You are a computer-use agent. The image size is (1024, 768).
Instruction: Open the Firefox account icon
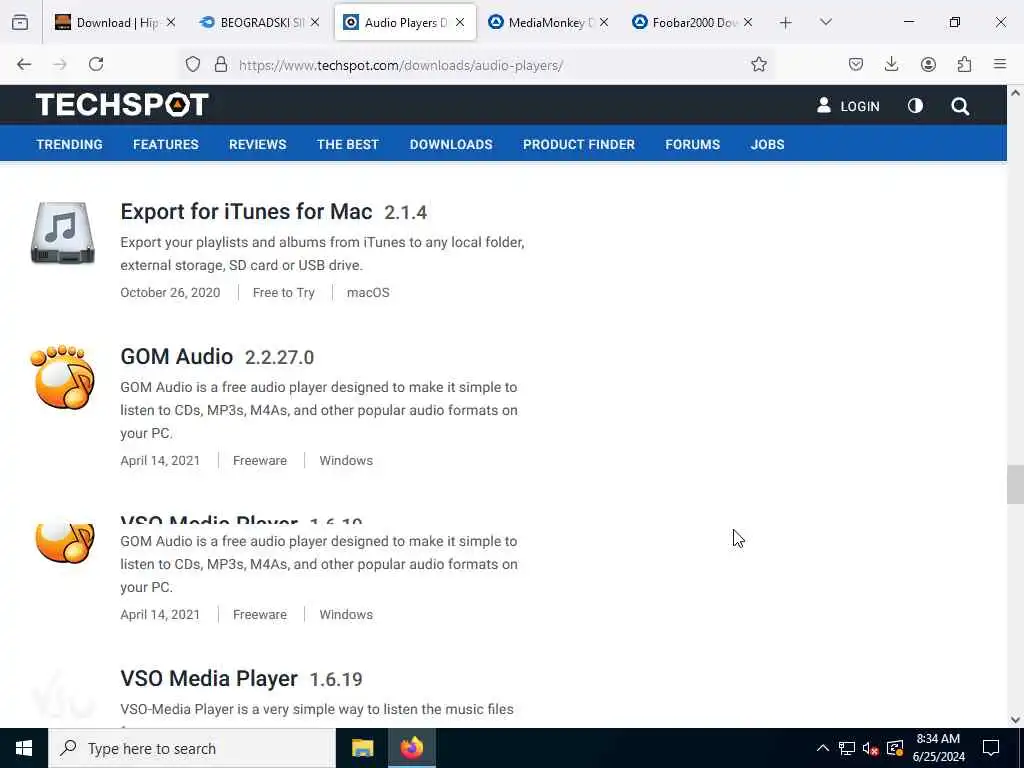(x=928, y=64)
